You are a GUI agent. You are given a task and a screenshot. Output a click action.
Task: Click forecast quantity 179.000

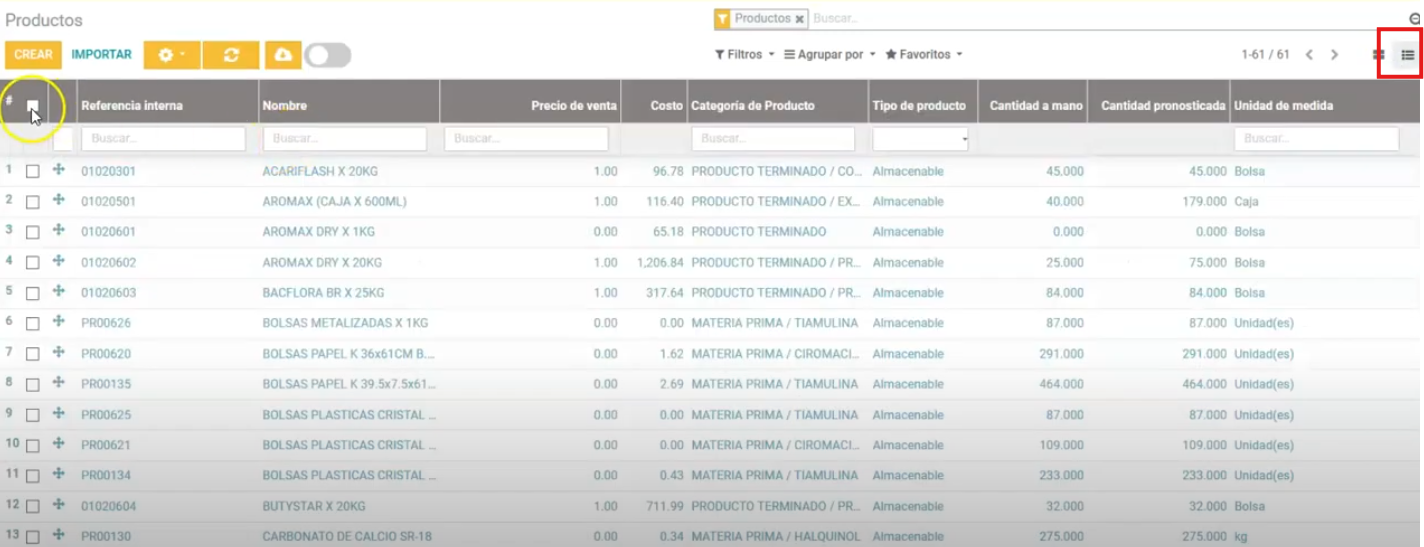(1202, 202)
